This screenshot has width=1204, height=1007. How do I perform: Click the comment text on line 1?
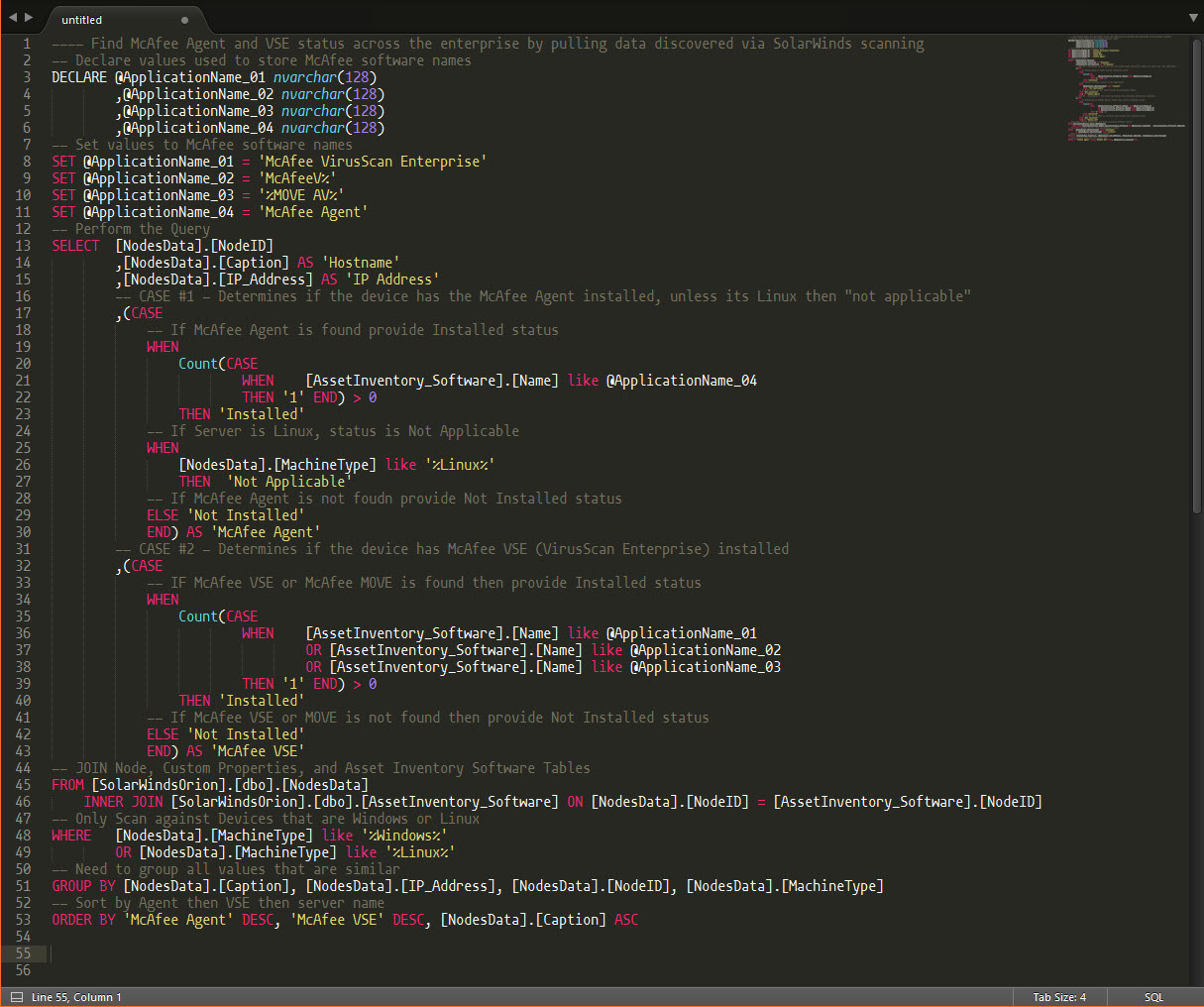coord(488,44)
